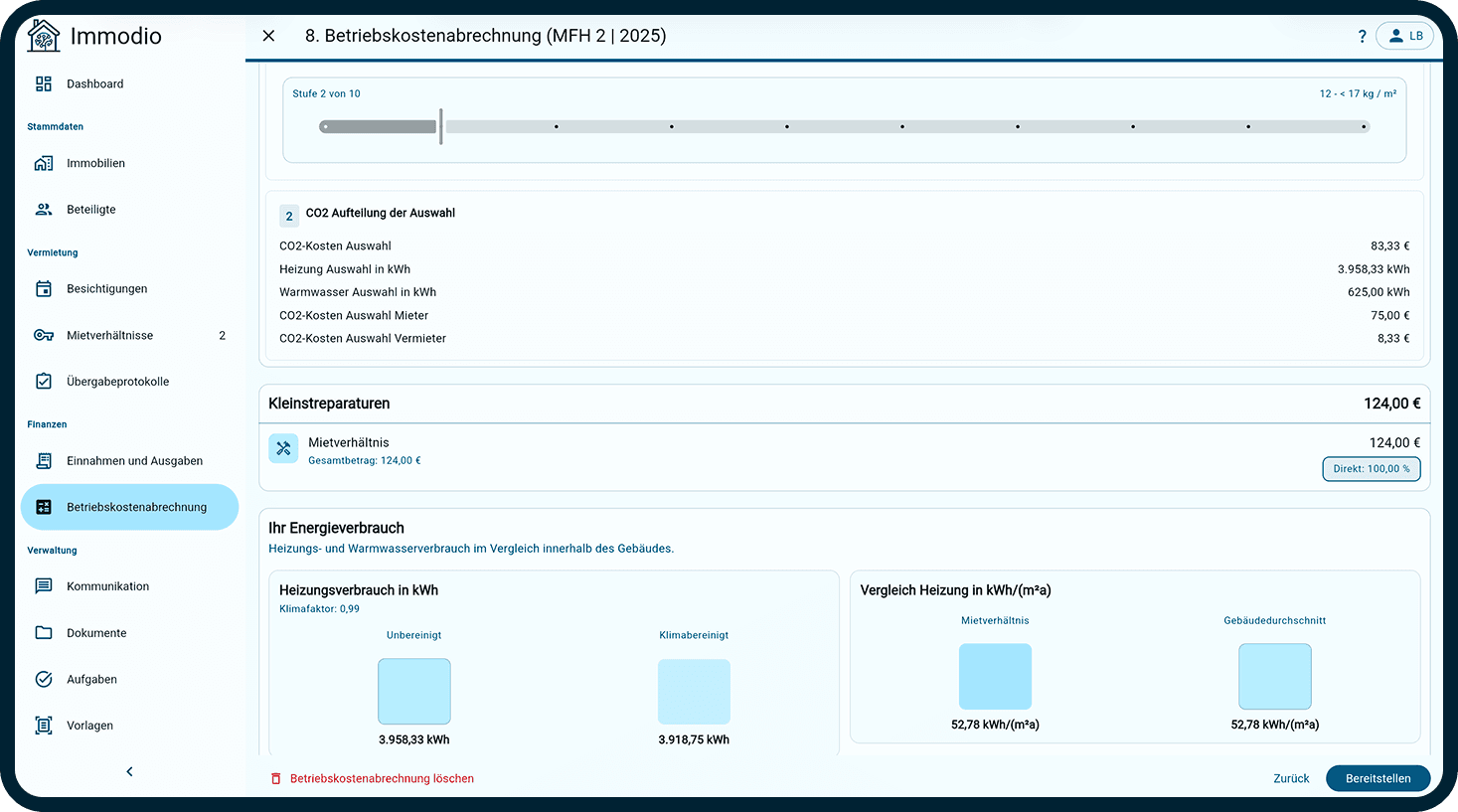Click the Direkt: 100,00 % chip
This screenshot has height=812, width=1458.
pyautogui.click(x=1371, y=469)
